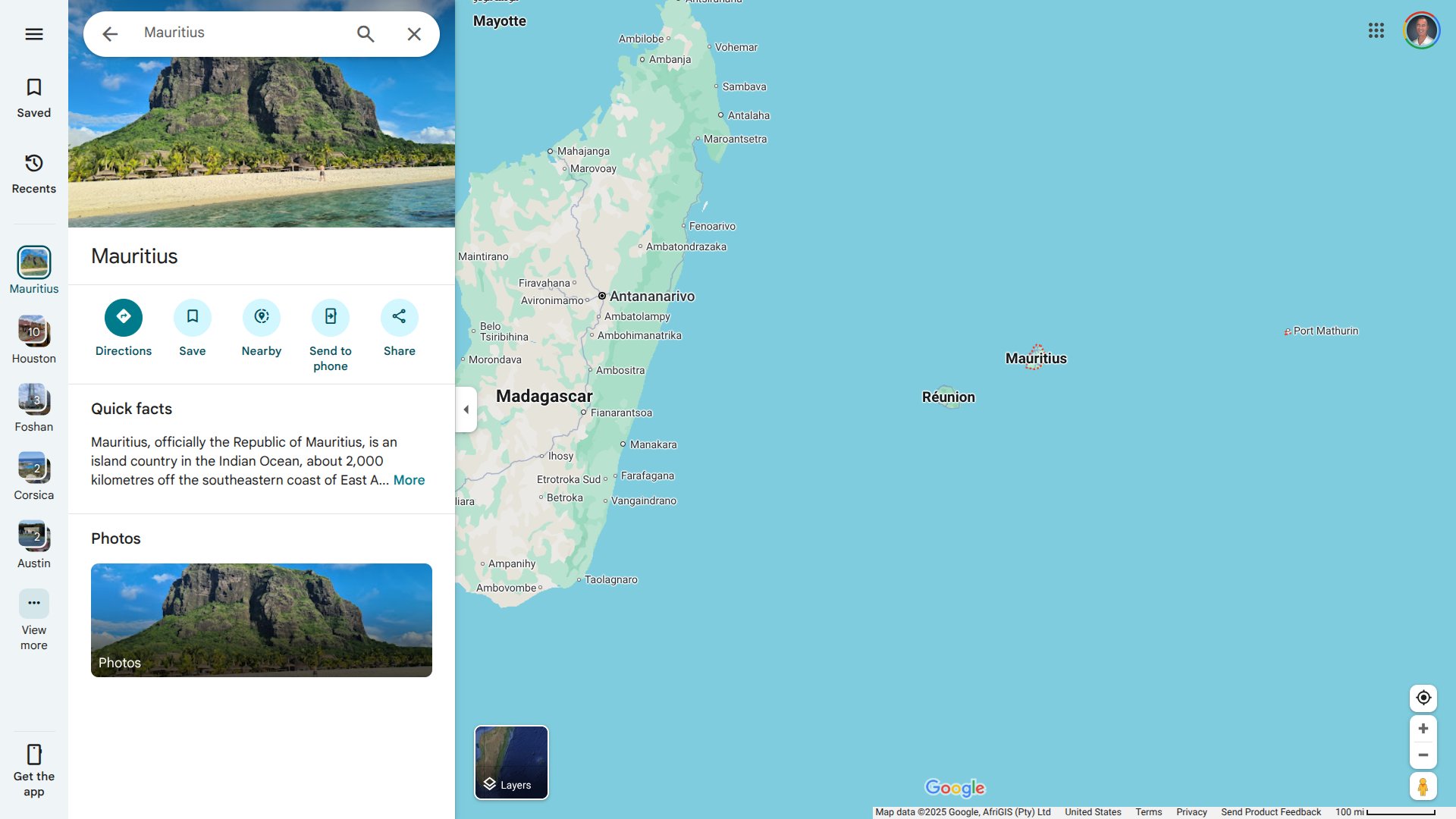Save Mauritius to your lists

193,318
